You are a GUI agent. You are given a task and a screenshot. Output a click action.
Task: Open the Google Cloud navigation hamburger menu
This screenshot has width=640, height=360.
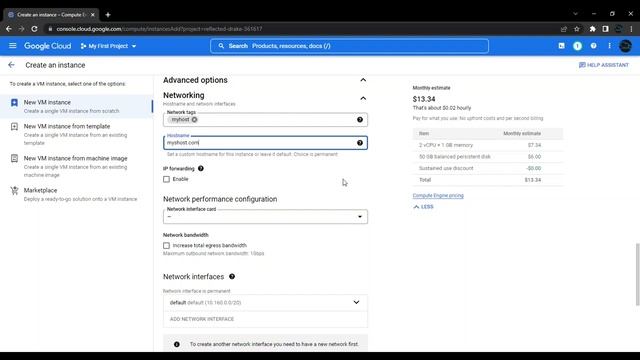[13, 46]
